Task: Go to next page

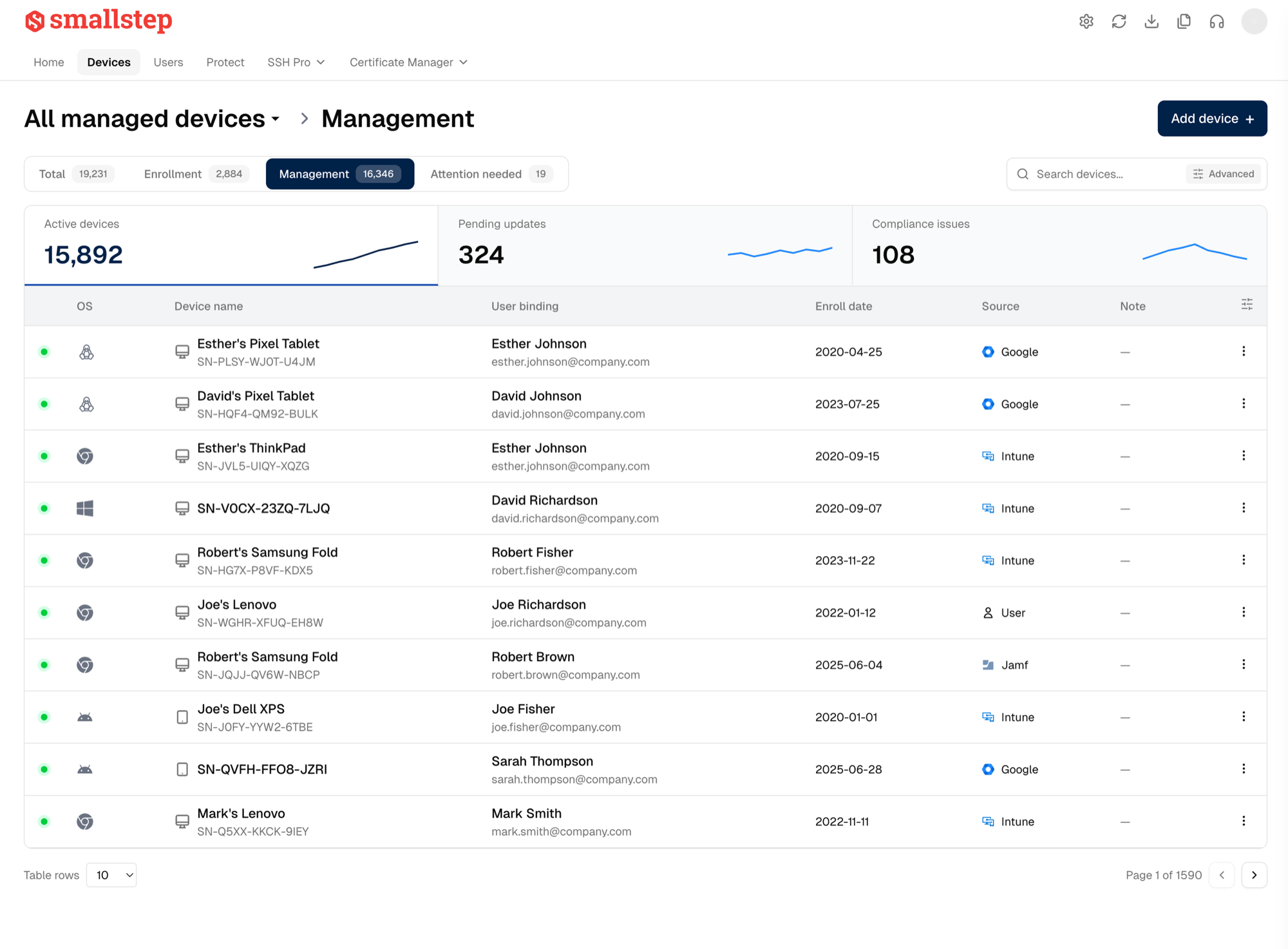Action: click(x=1254, y=875)
